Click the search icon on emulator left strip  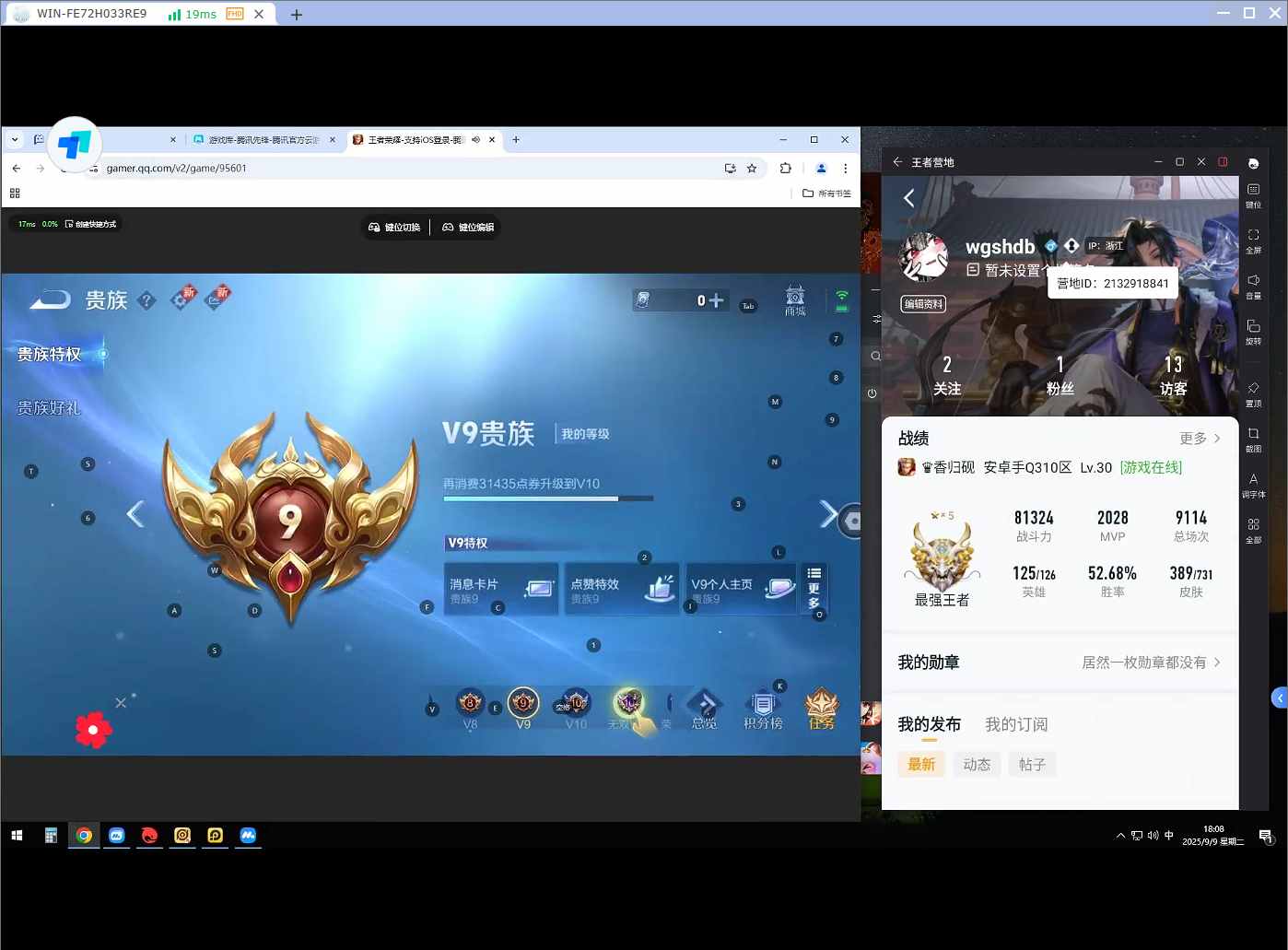pos(875,356)
